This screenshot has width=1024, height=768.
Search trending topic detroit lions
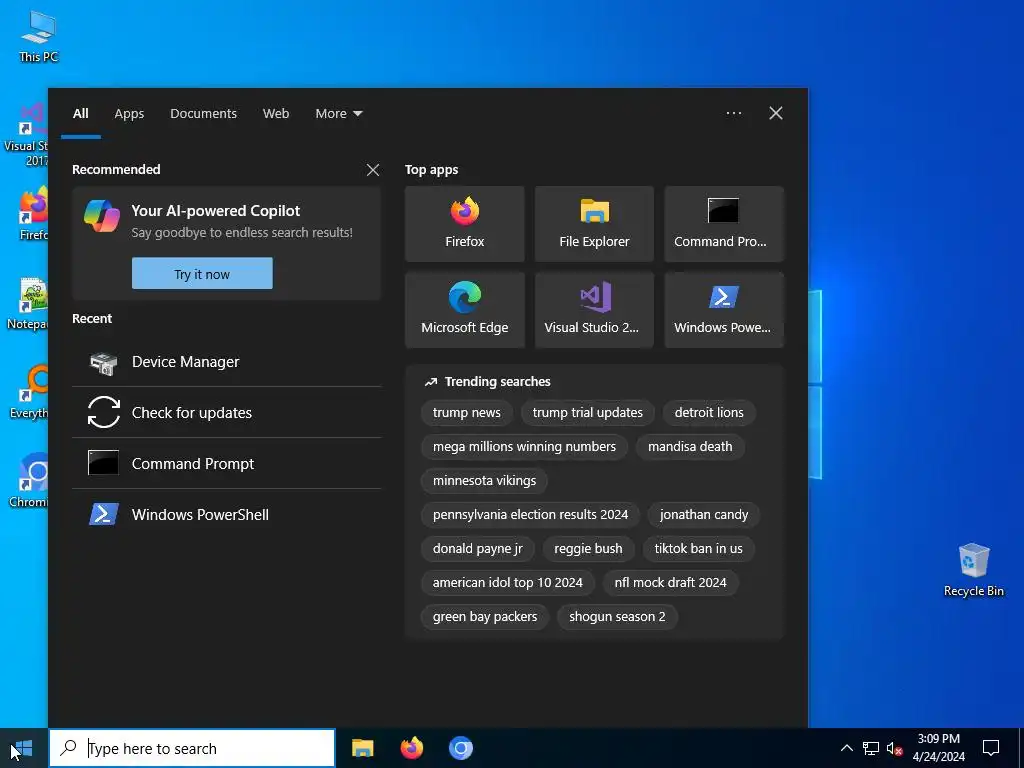point(709,413)
